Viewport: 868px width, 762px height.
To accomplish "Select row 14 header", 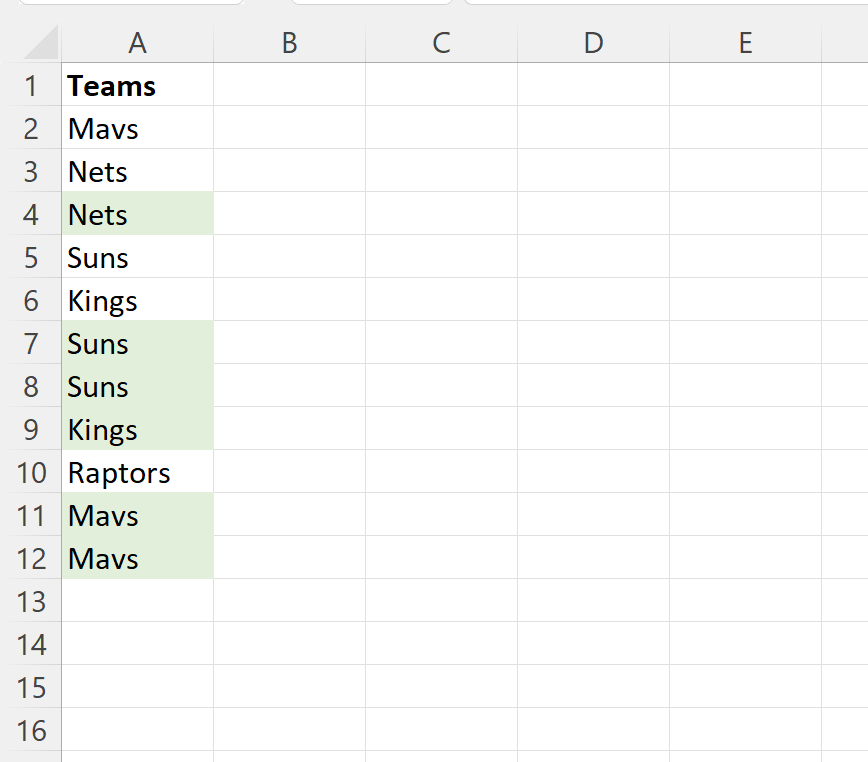I will tap(30, 643).
